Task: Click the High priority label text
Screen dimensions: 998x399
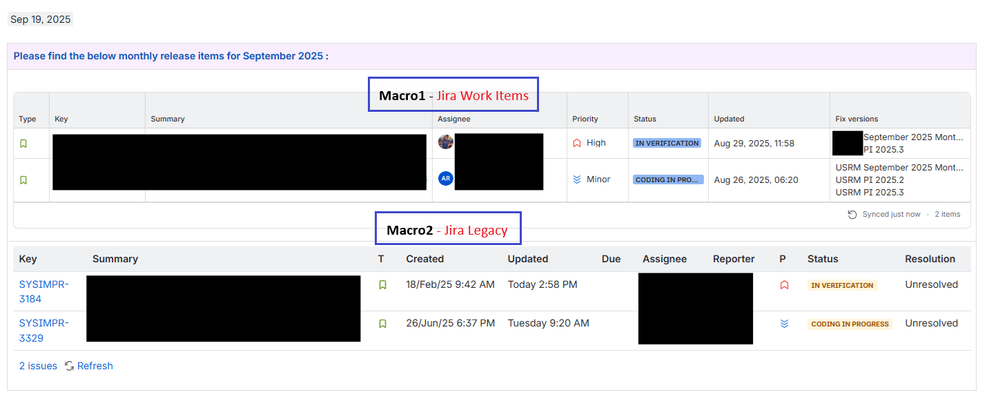Action: tap(596, 143)
